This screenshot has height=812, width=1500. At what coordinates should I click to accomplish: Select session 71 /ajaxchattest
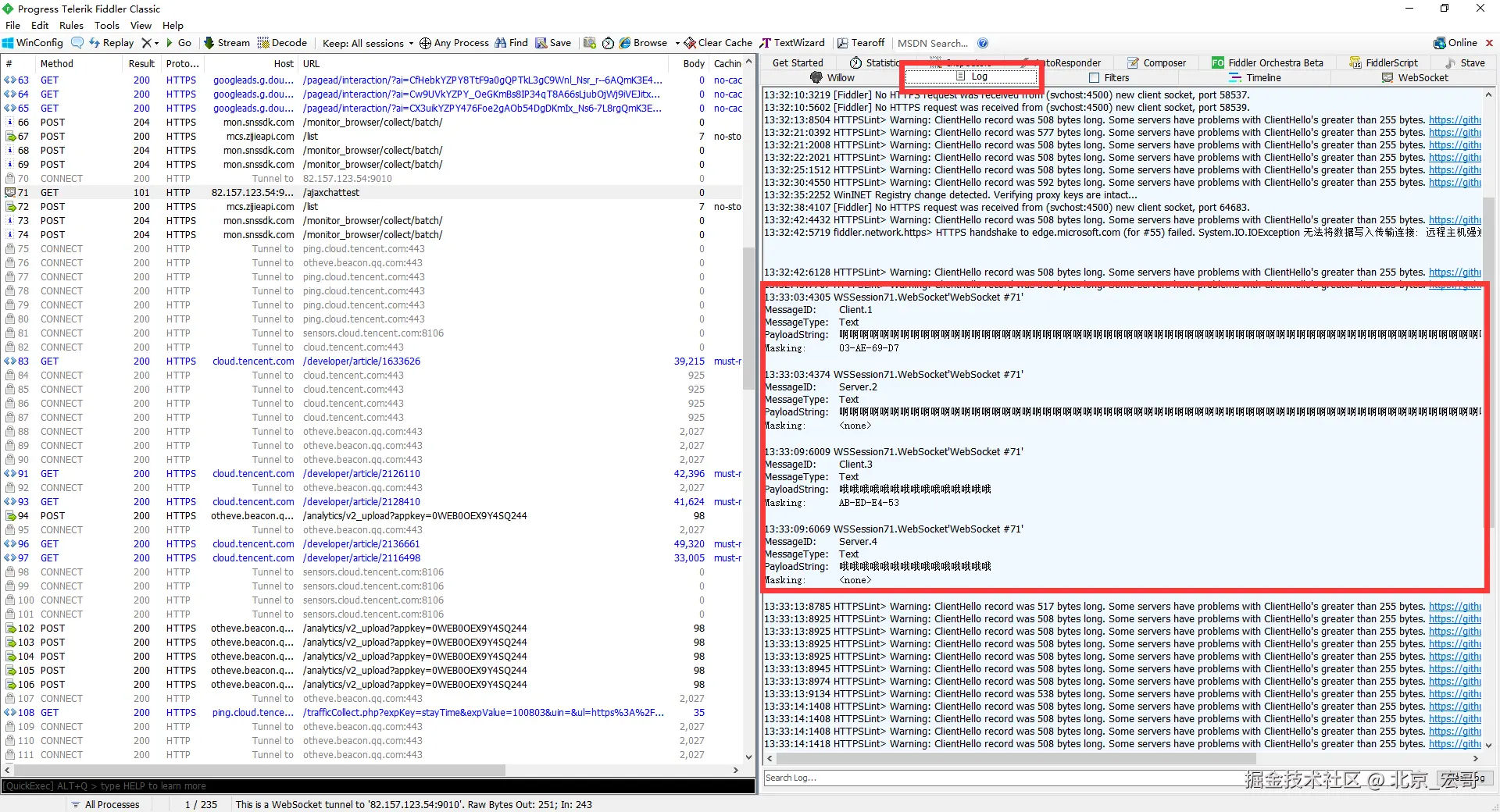[372, 192]
